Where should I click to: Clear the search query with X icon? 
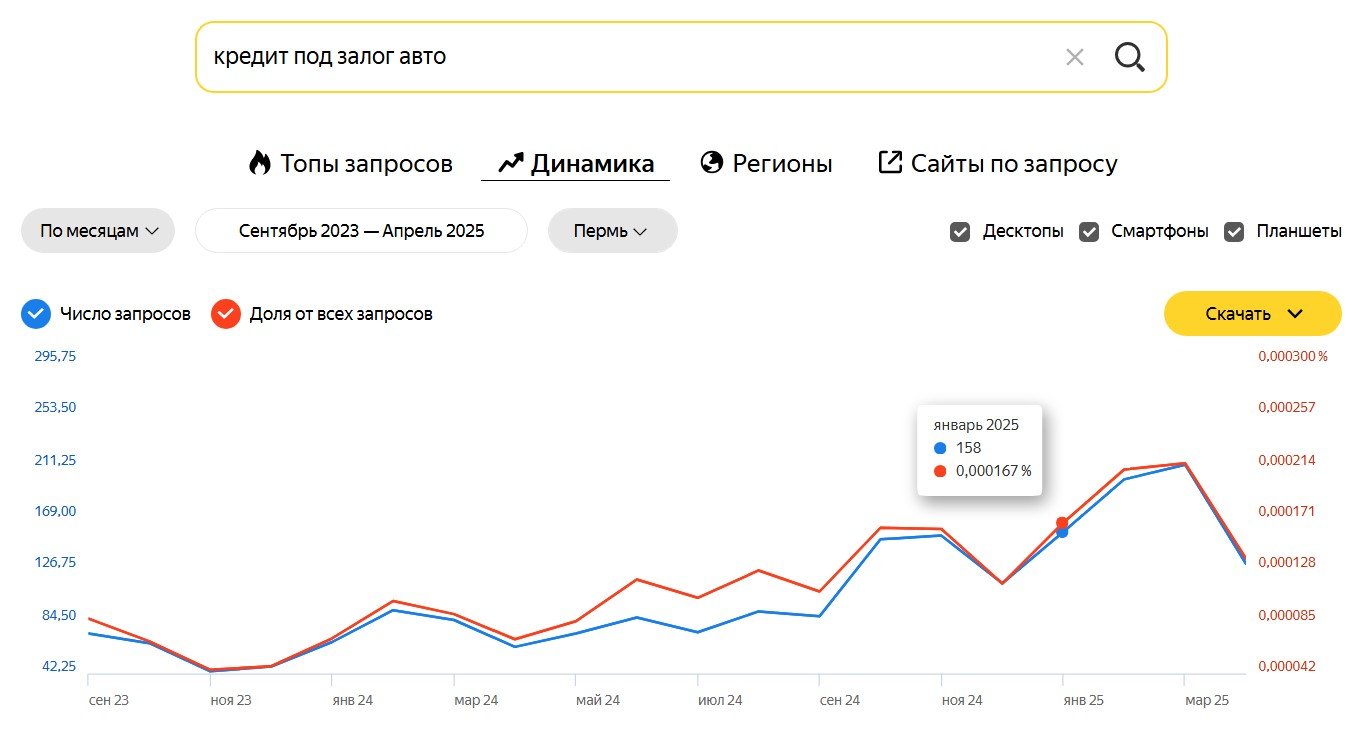(1075, 58)
